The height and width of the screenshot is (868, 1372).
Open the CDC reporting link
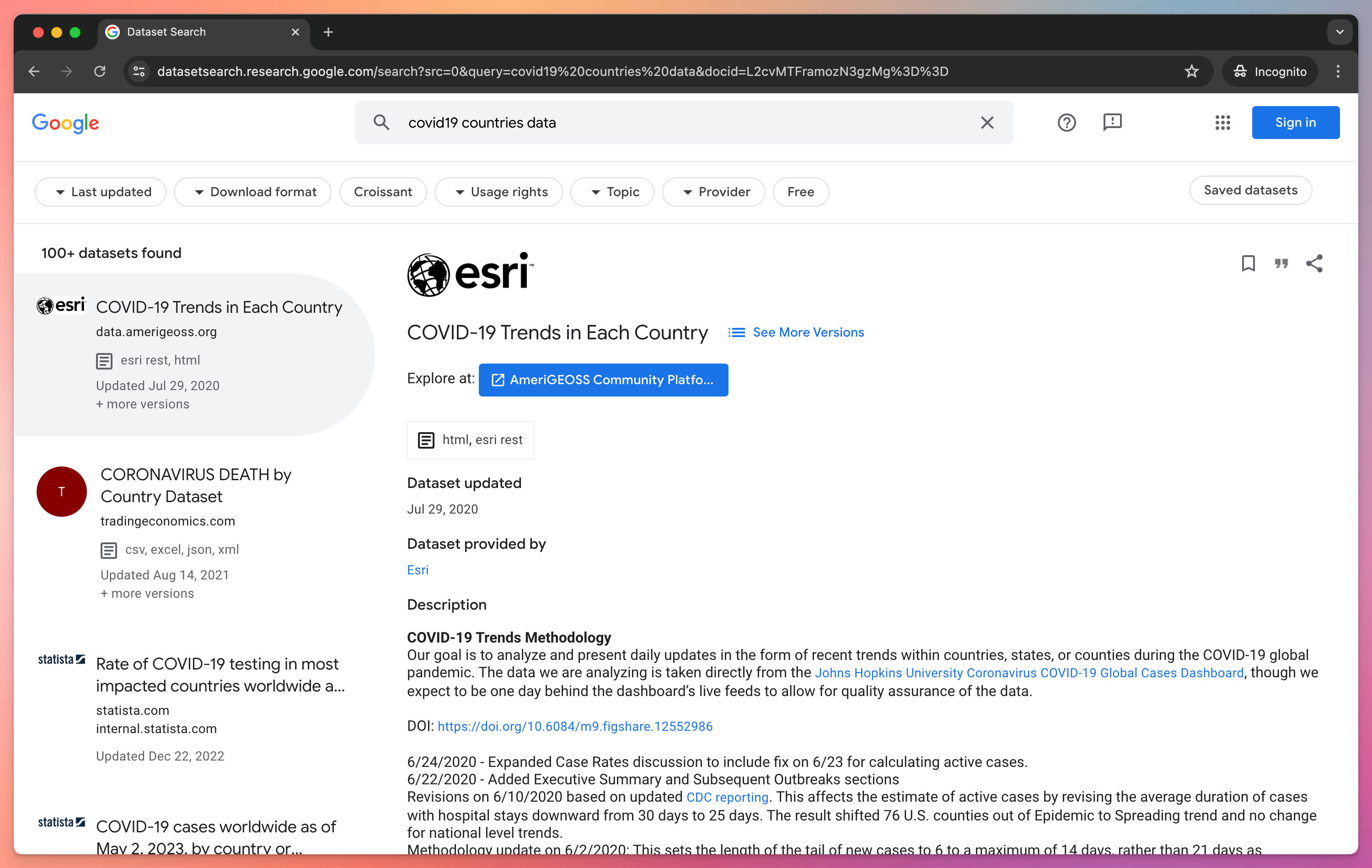point(728,797)
